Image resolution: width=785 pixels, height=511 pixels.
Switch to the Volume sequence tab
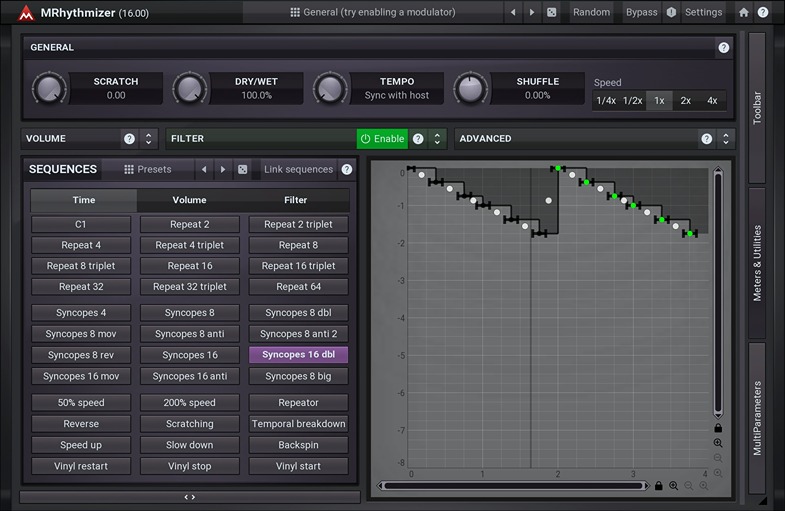click(190, 200)
